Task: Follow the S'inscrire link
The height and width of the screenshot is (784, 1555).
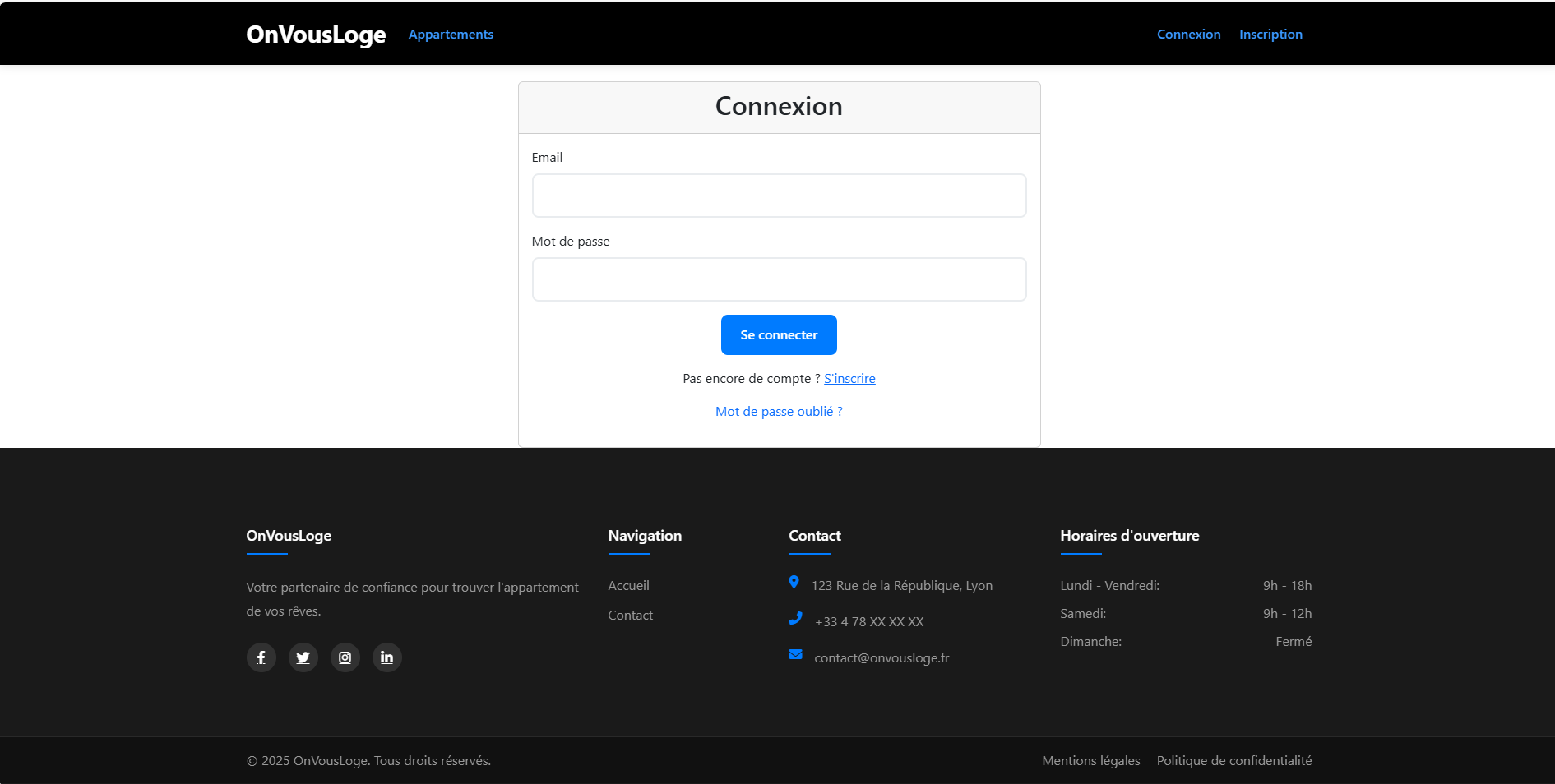Action: coord(849,379)
